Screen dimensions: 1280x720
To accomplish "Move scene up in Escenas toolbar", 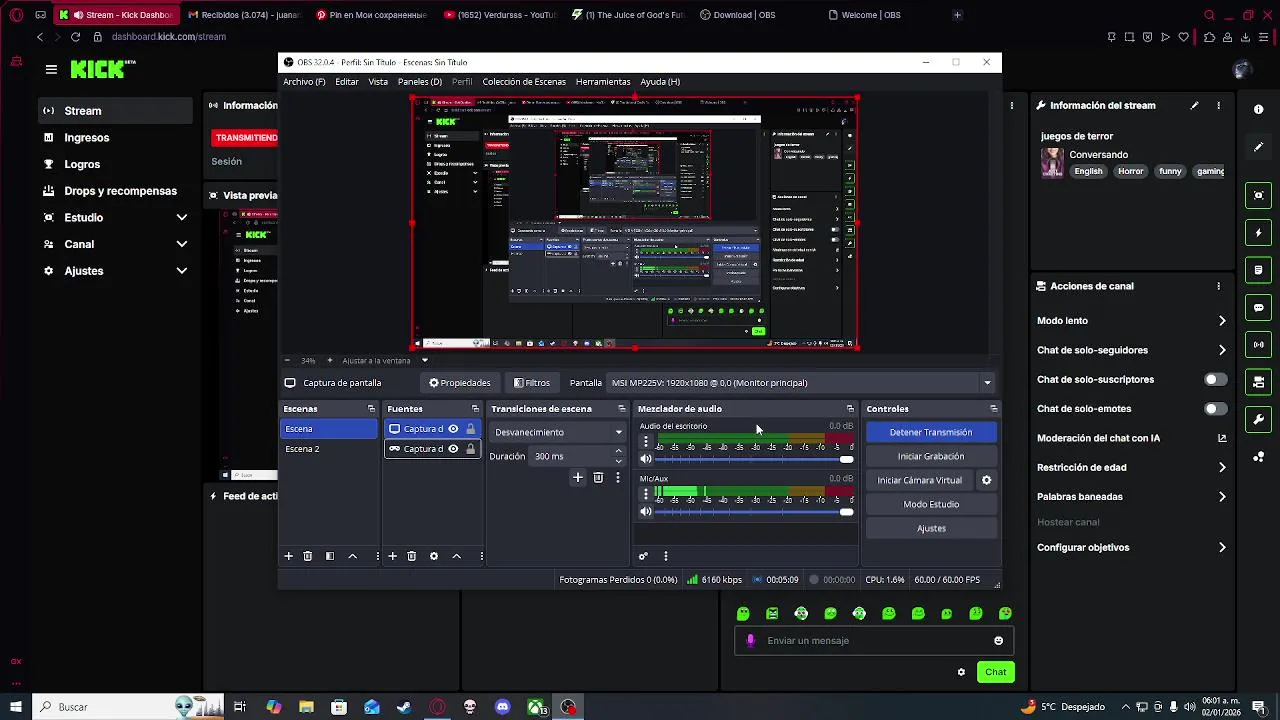I will (352, 556).
